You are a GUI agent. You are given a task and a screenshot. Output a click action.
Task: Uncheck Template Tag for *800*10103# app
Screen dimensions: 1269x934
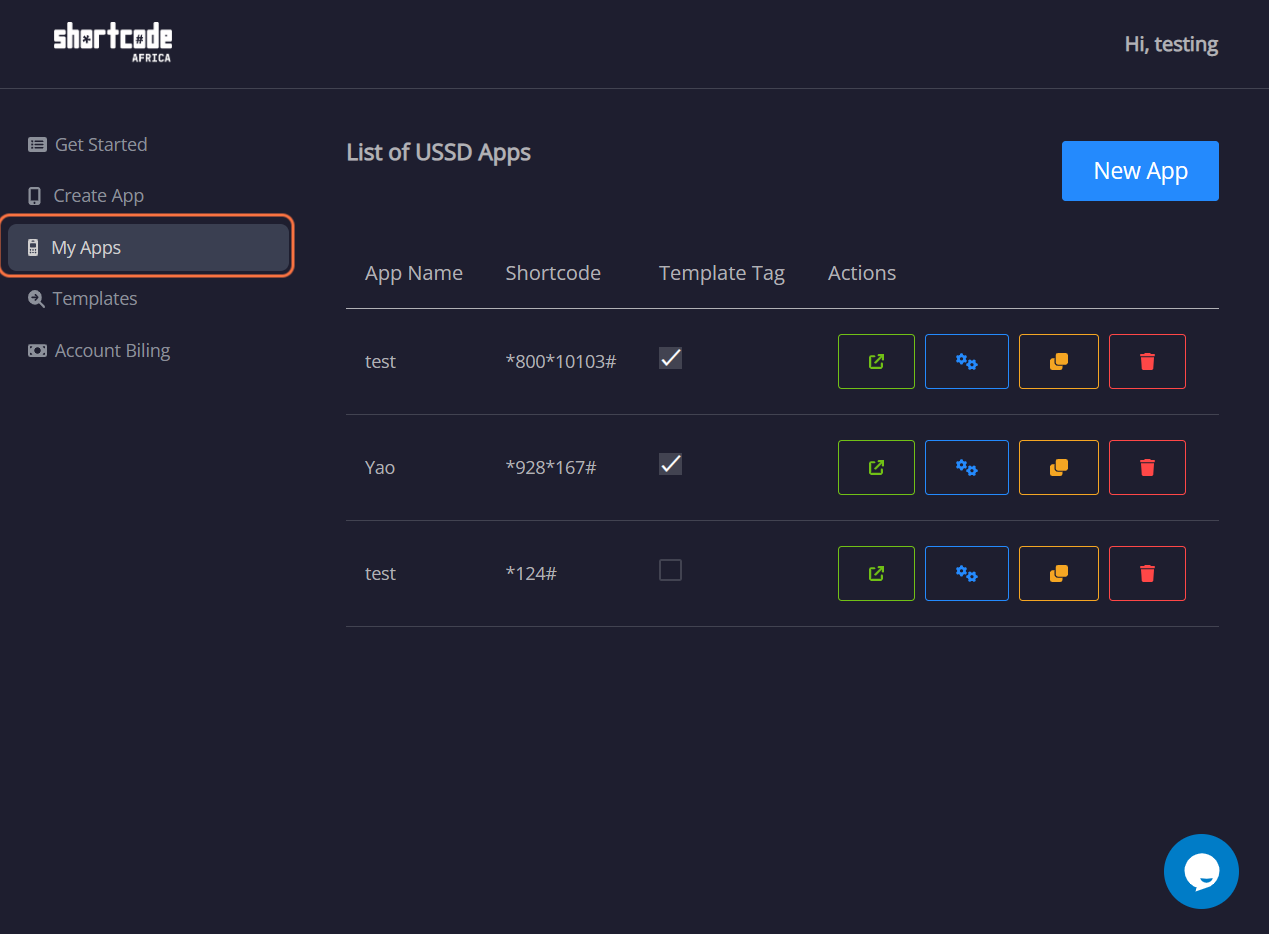(670, 357)
